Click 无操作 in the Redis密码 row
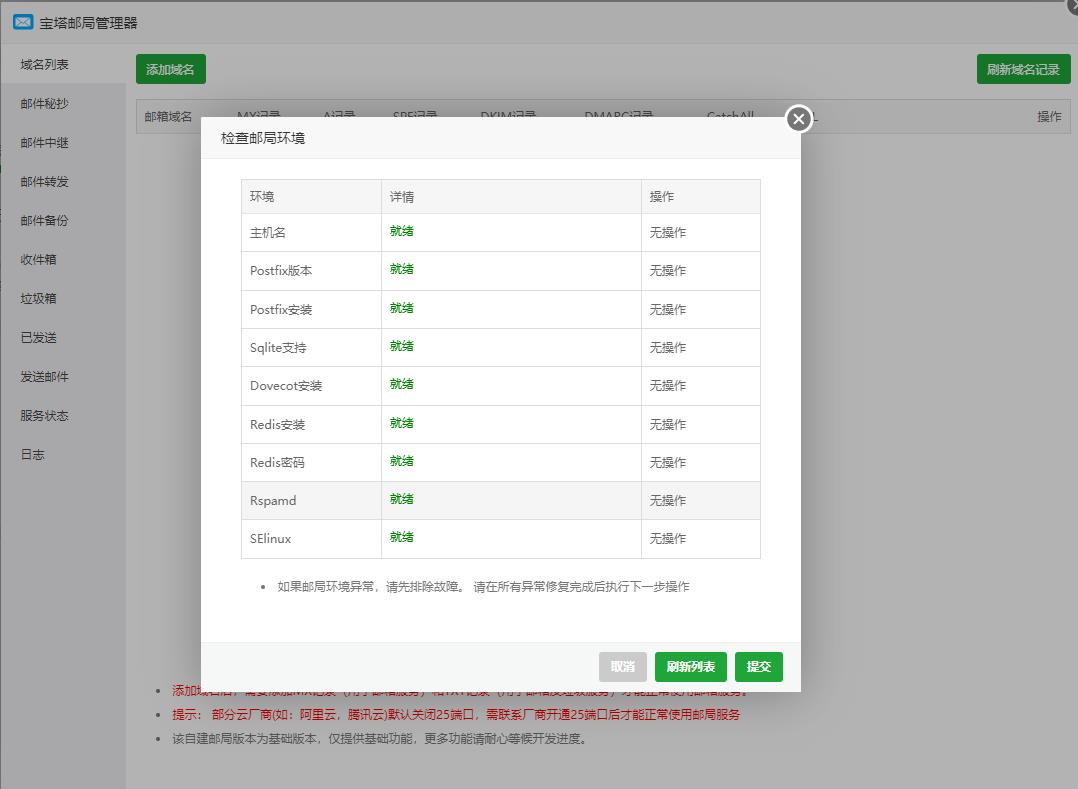Viewport: 1078px width, 789px height. [x=668, y=463]
